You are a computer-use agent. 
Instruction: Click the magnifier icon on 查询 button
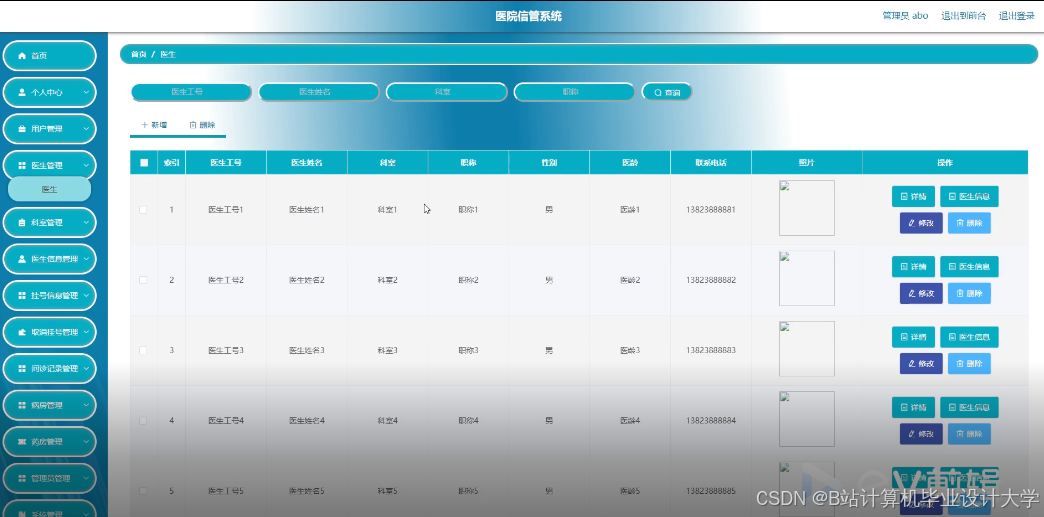658,93
